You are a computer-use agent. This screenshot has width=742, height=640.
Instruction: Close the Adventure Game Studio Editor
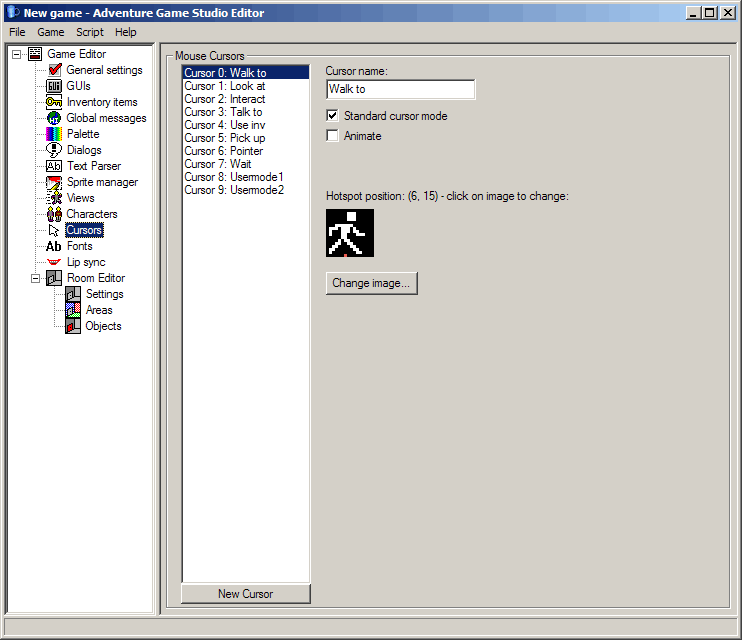pos(728,13)
